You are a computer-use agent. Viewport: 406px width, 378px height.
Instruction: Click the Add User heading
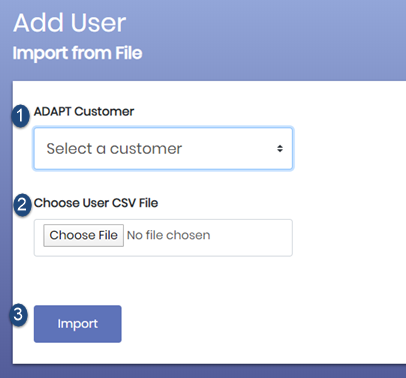[x=70, y=23]
